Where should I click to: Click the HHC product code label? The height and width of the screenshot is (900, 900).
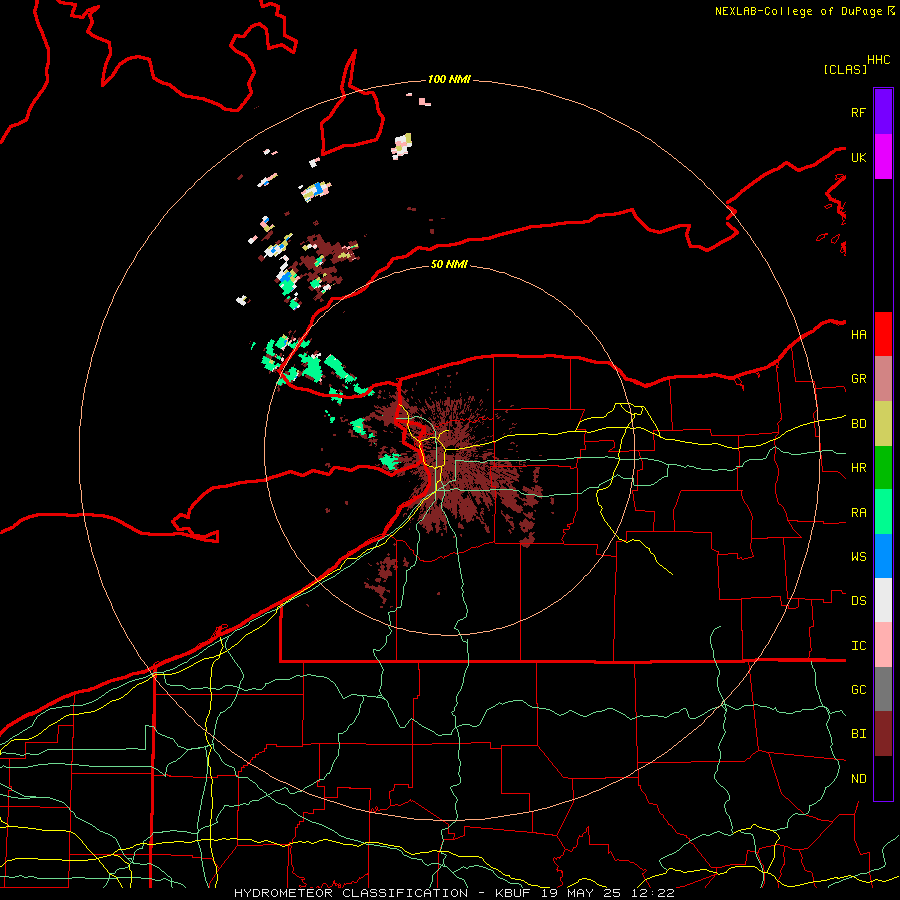point(878,60)
